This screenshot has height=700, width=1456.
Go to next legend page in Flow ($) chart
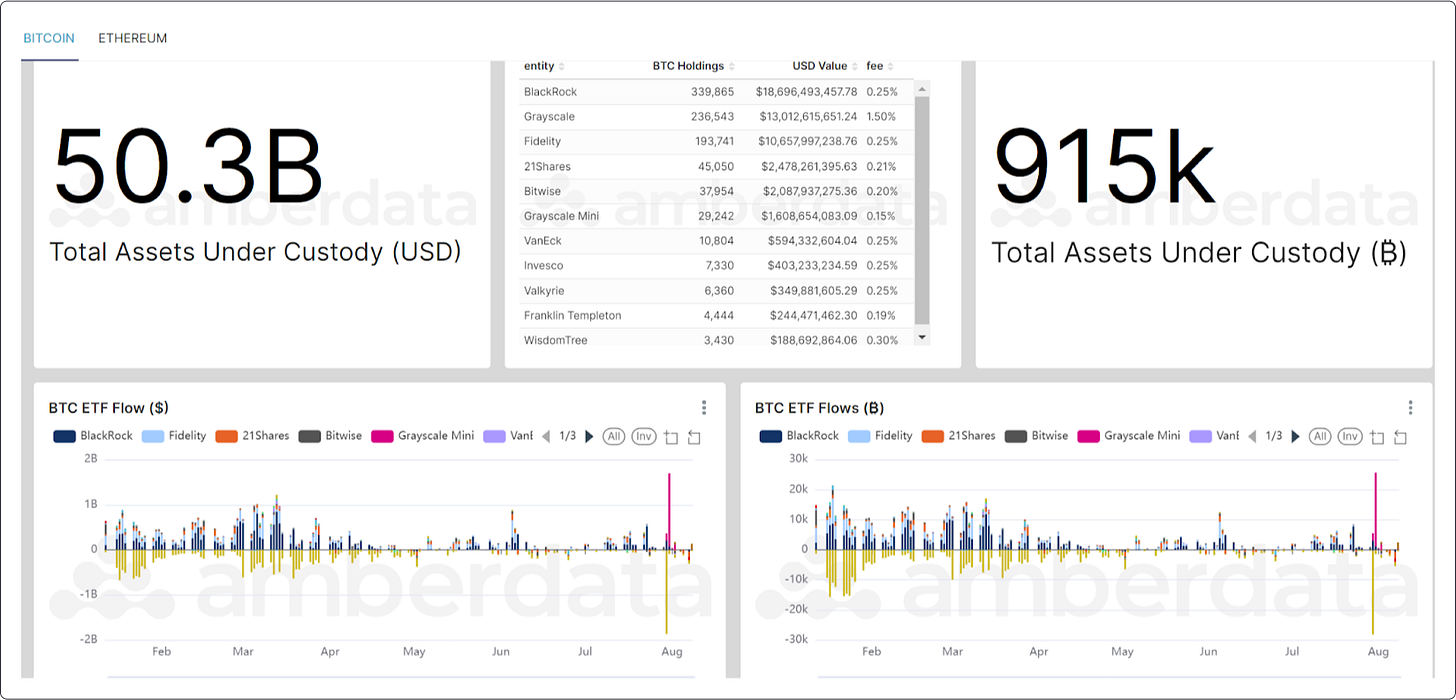point(589,436)
